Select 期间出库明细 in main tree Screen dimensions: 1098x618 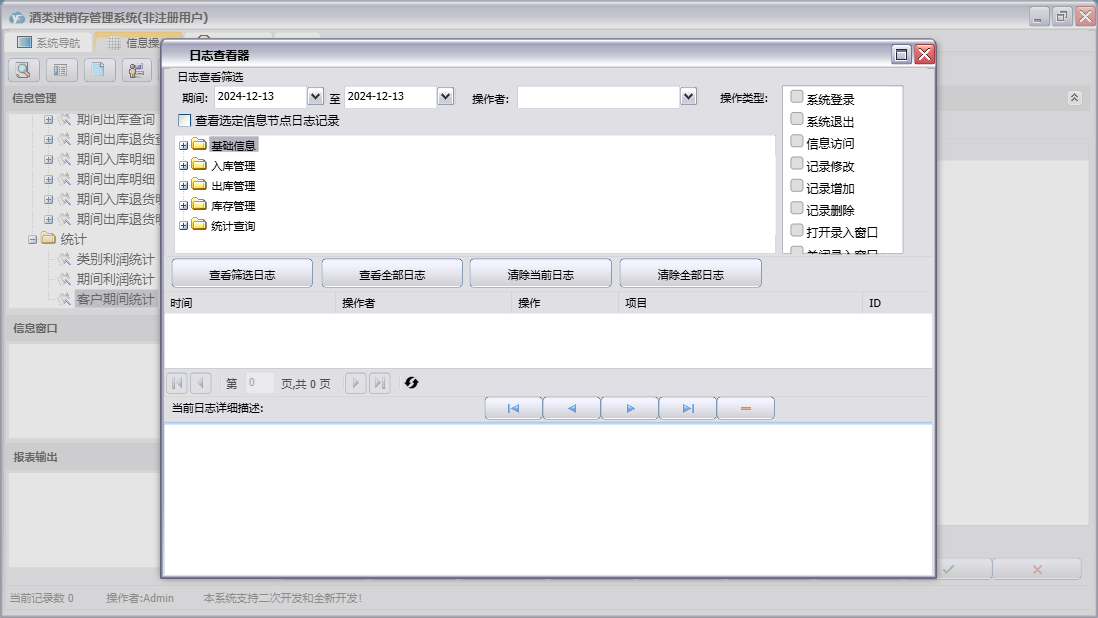click(x=116, y=179)
